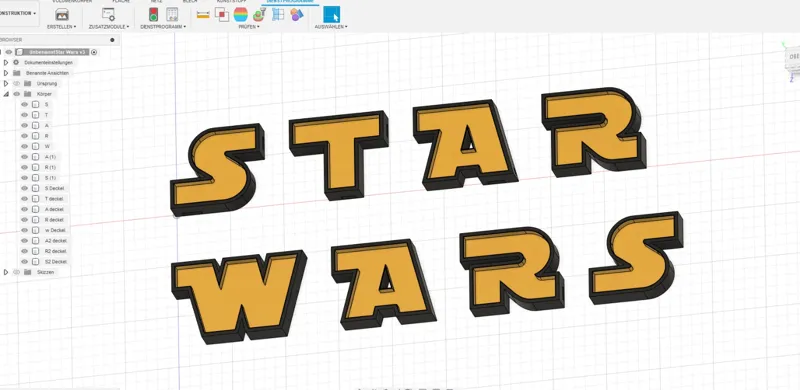800x390 pixels.
Task: Click the folder icon next to Körper
Action: (x=28, y=94)
